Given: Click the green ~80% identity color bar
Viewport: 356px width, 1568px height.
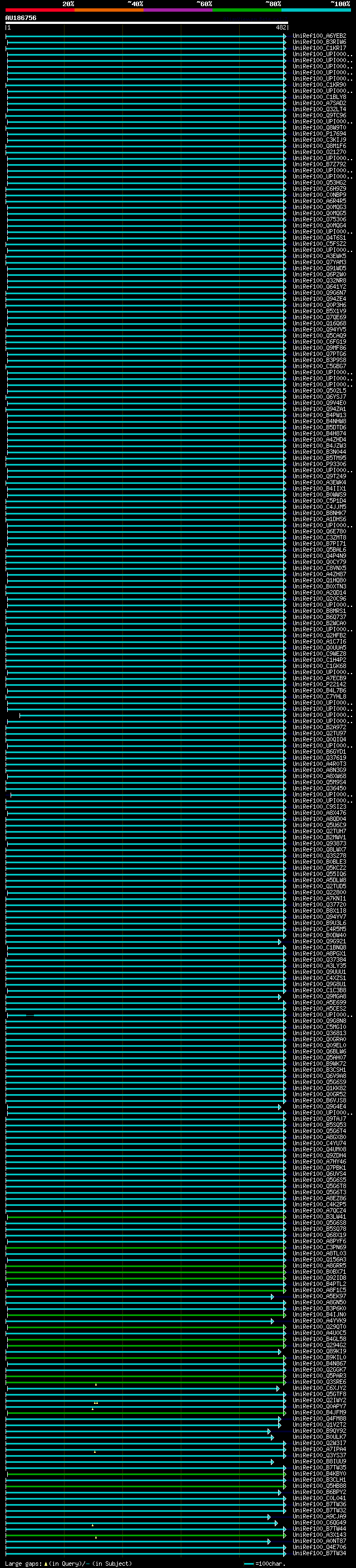Looking at the screenshot, I should 247,10.
